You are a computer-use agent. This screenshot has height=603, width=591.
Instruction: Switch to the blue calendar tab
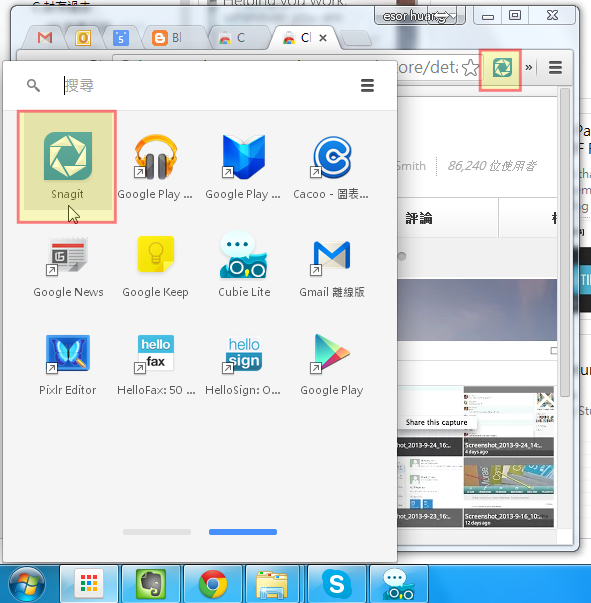pyautogui.click(x=121, y=38)
